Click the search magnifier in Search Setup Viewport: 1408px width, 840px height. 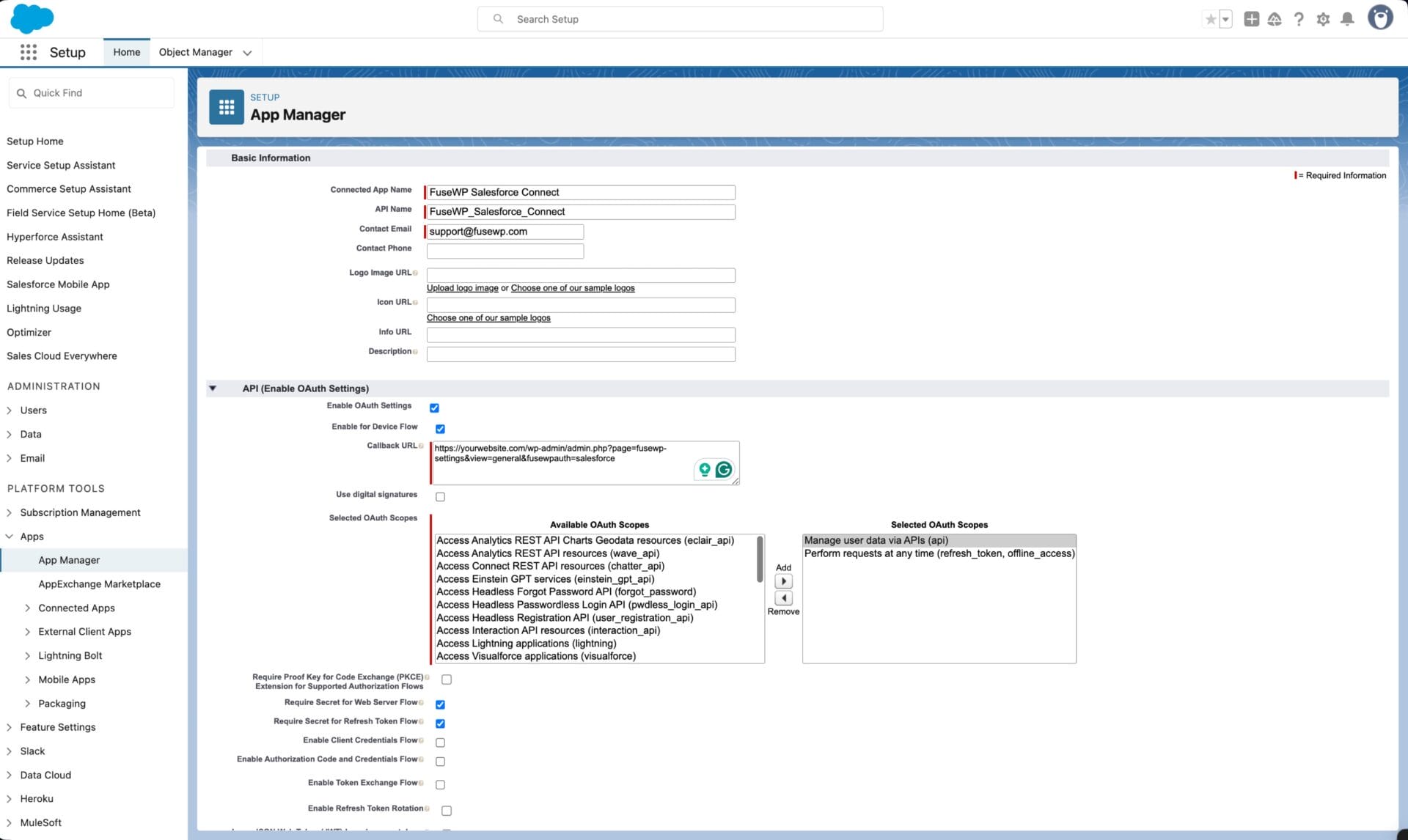tap(498, 19)
